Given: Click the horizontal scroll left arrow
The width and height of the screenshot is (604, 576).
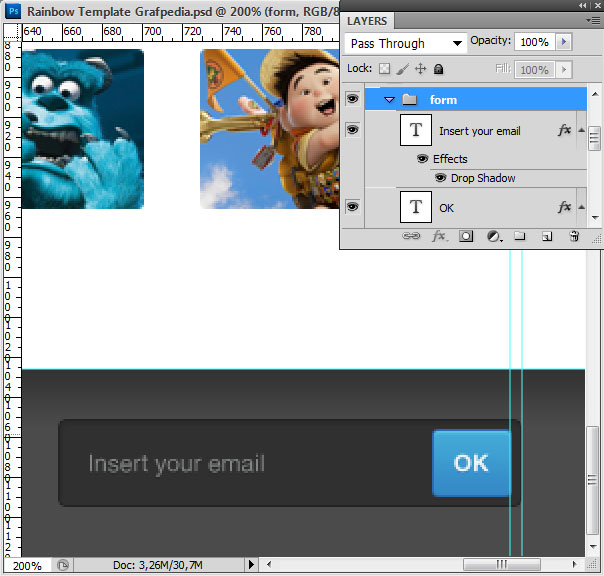Looking at the screenshot, I should (x=269, y=564).
